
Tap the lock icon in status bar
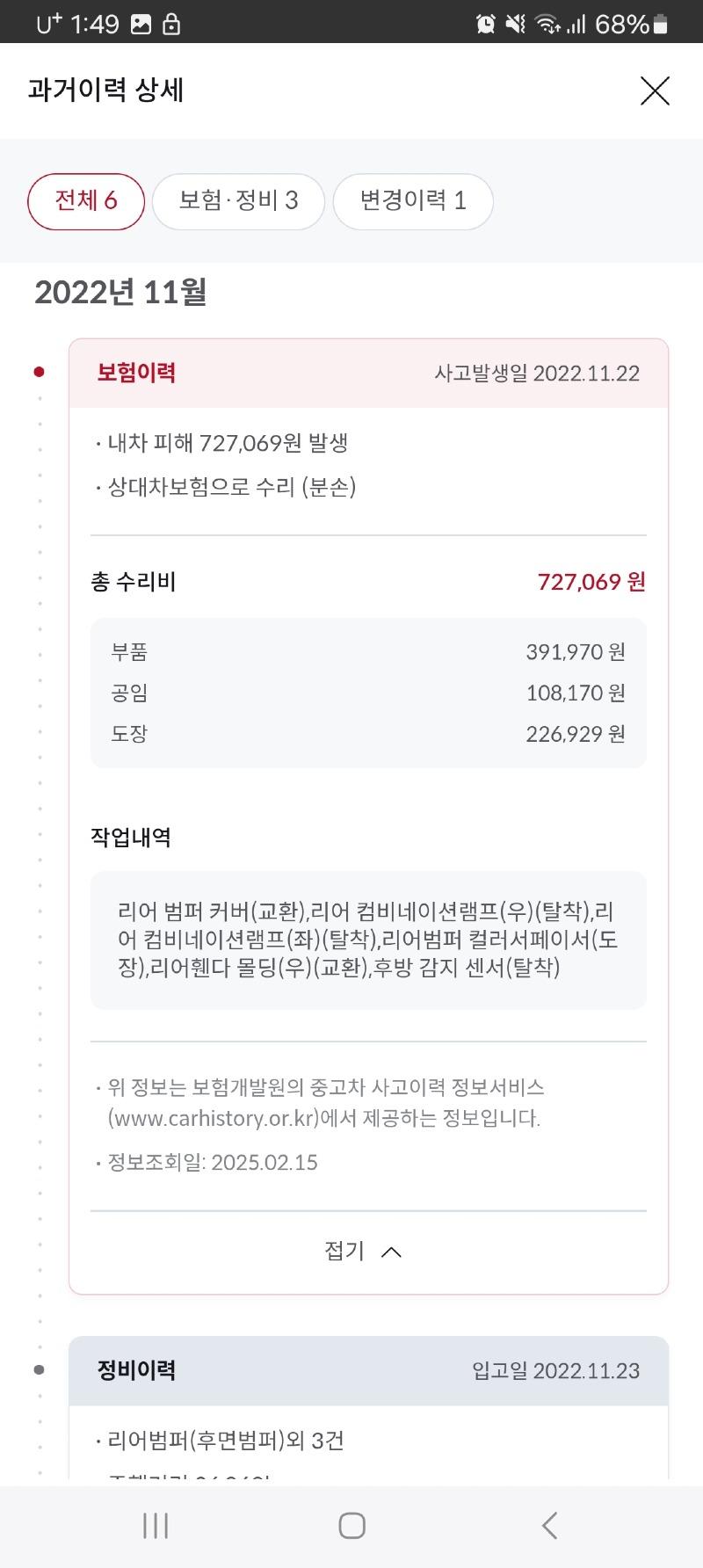point(172,24)
